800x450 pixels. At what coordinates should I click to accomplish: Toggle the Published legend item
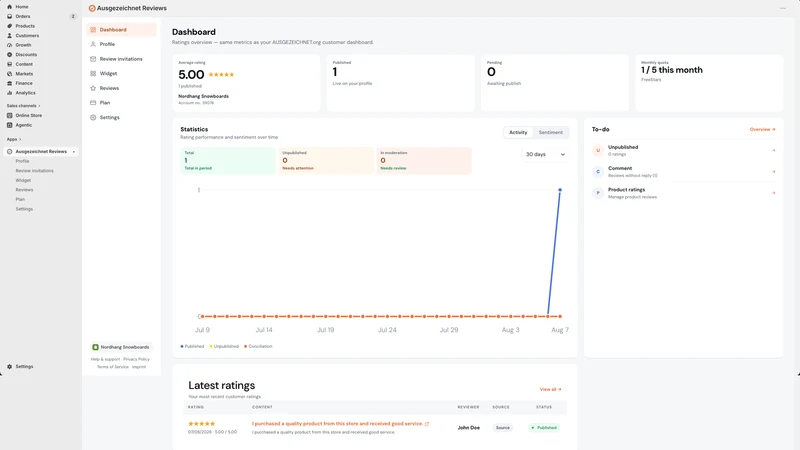[192, 346]
